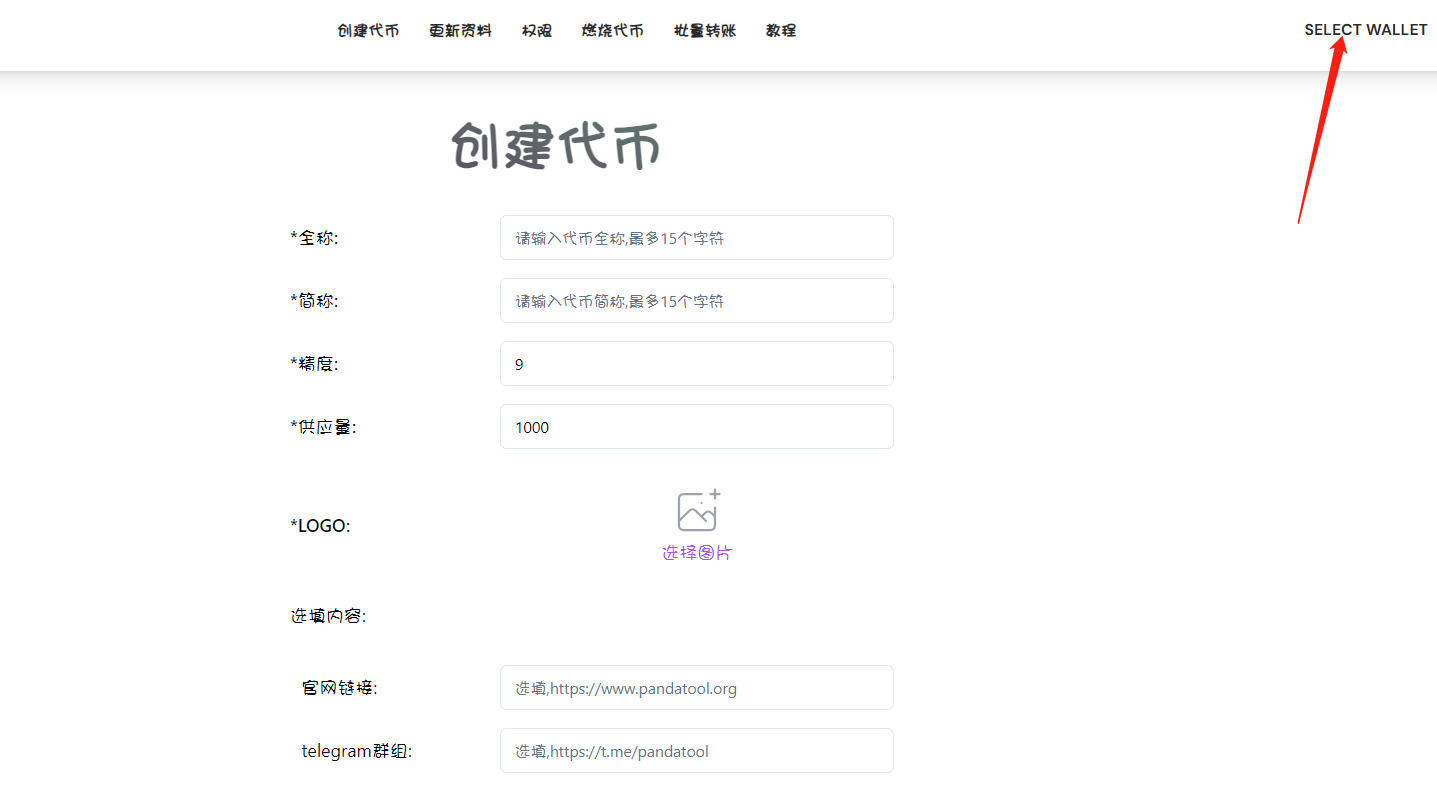Click the 选择图片 link text
The width and height of the screenshot is (1437, 786).
tap(697, 553)
